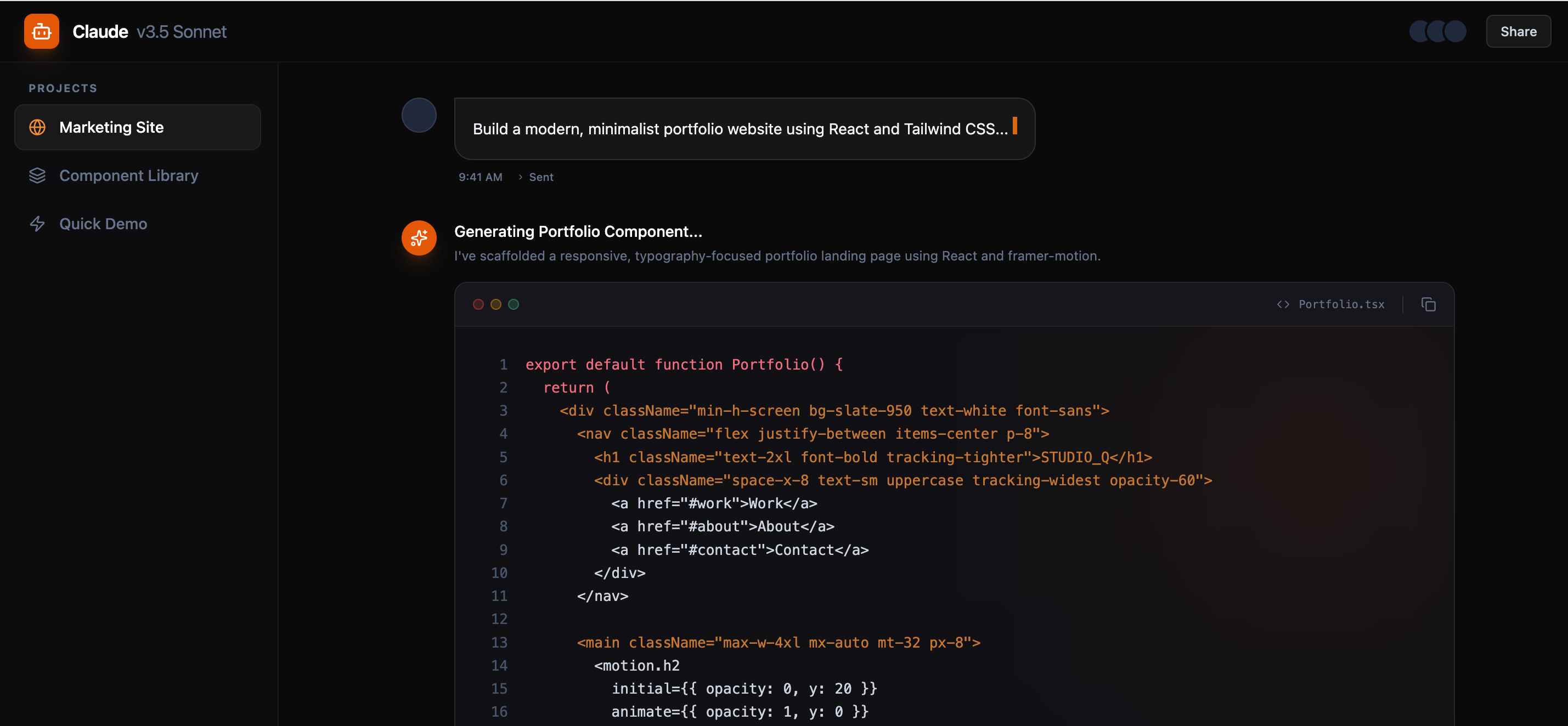Click the red dot in code window header
The width and height of the screenshot is (1568, 726).
(478, 304)
